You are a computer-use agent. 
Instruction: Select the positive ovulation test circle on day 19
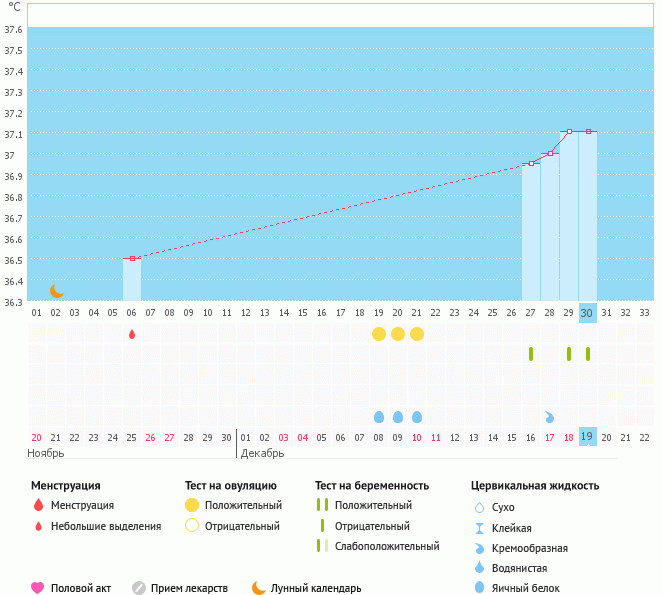pyautogui.click(x=379, y=333)
